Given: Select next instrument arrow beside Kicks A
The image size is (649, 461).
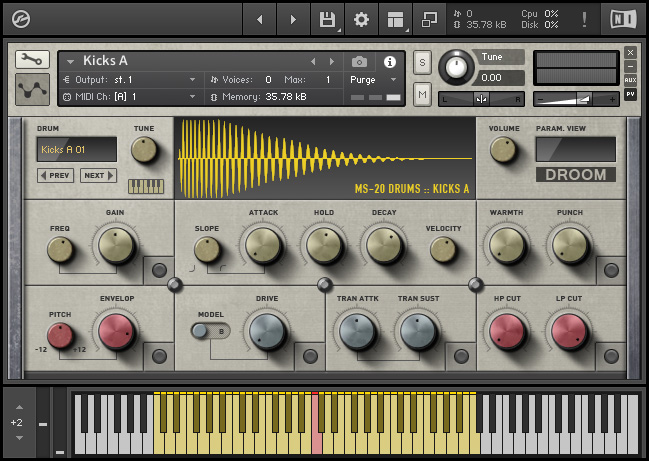Looking at the screenshot, I should coord(332,62).
